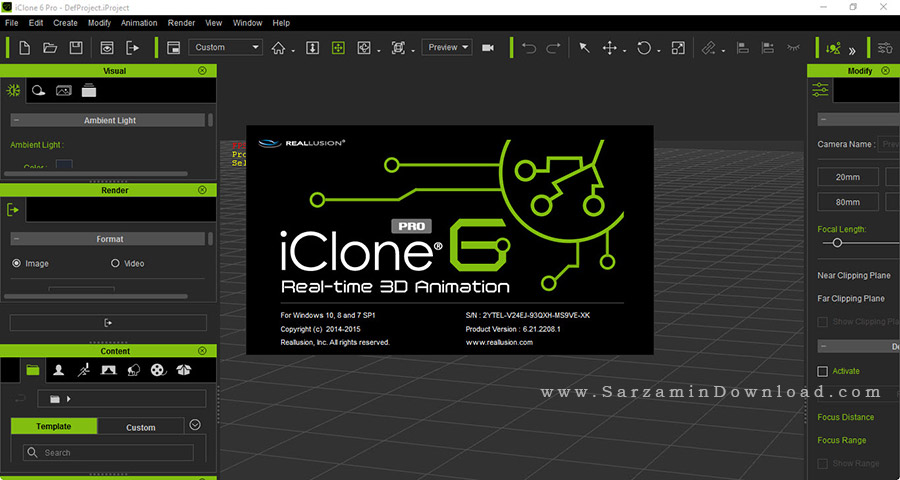Click the export arrow icon in top toolbar
Viewport: 900px width, 480px height.
coord(133,48)
